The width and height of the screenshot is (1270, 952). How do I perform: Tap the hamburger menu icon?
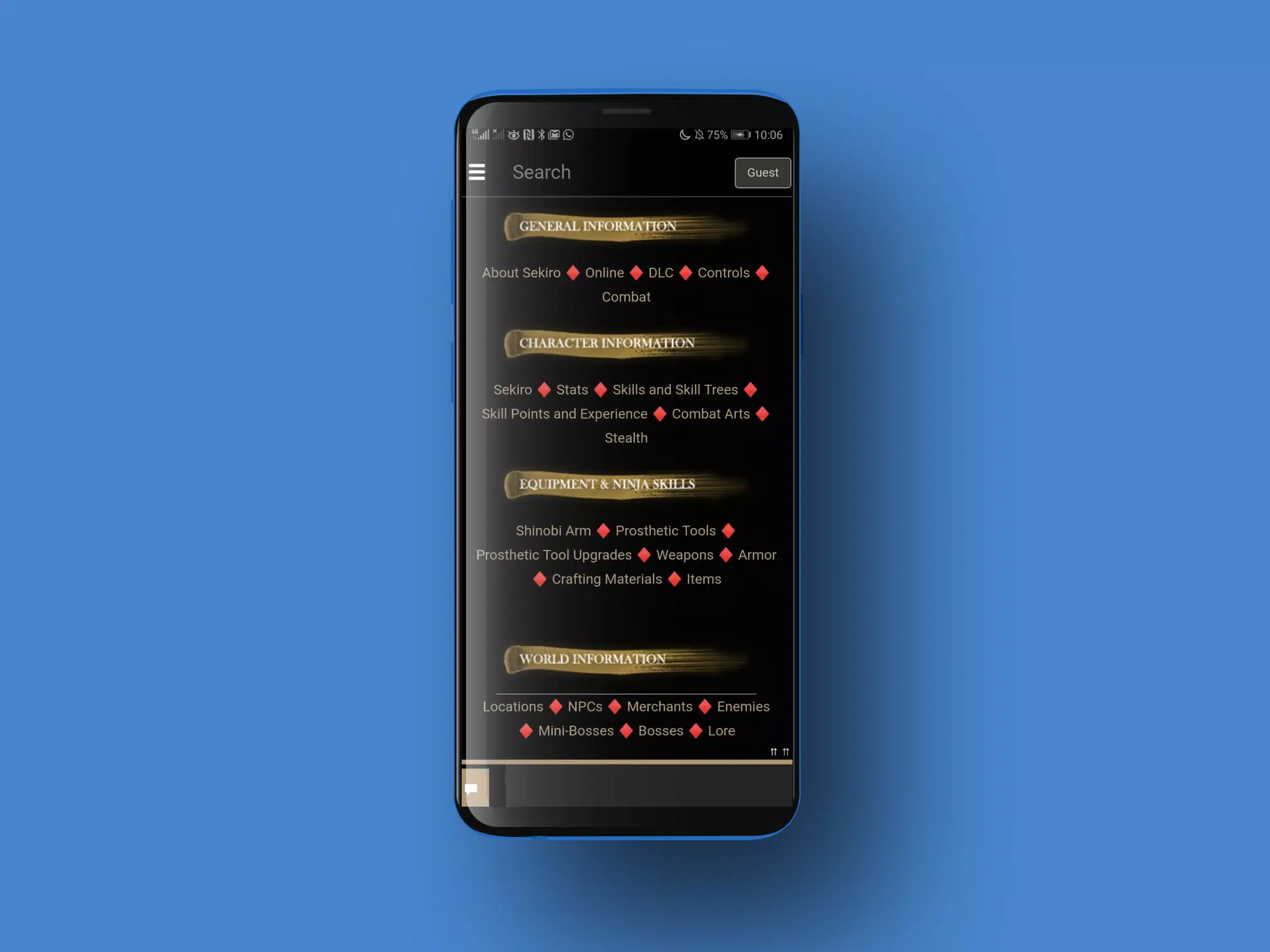[477, 171]
